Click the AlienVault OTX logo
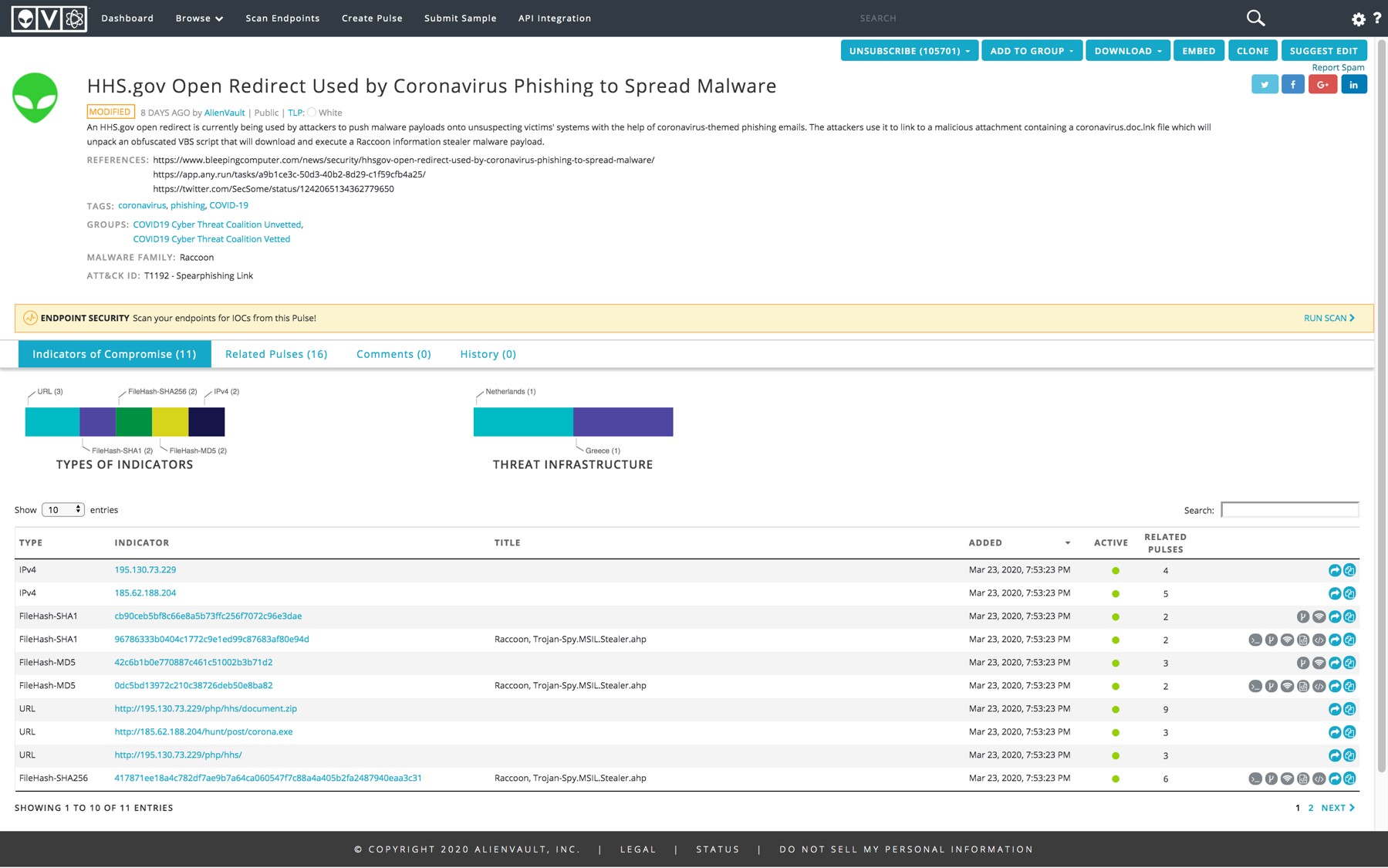This screenshot has height=868, width=1388. pyautogui.click(x=49, y=19)
